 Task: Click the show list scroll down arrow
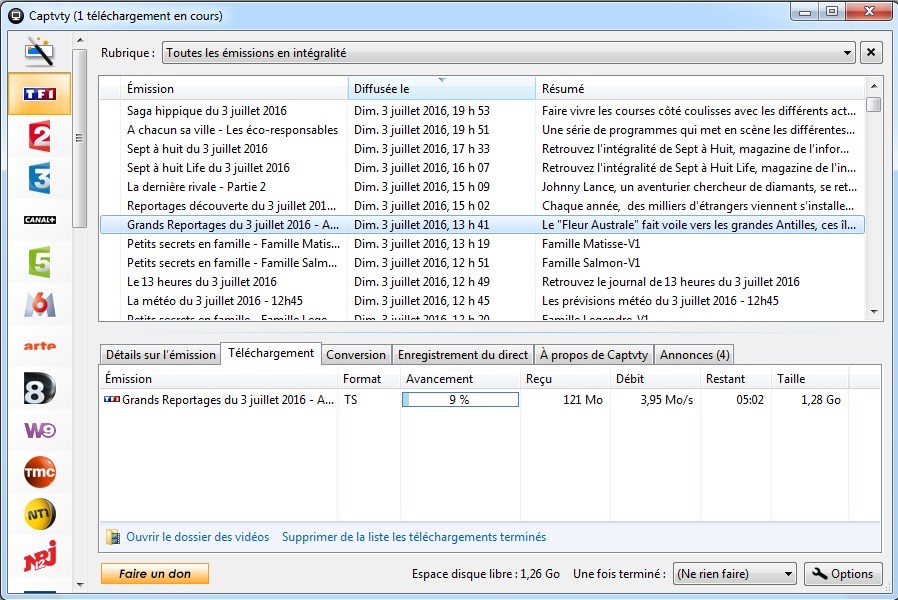[x=873, y=312]
